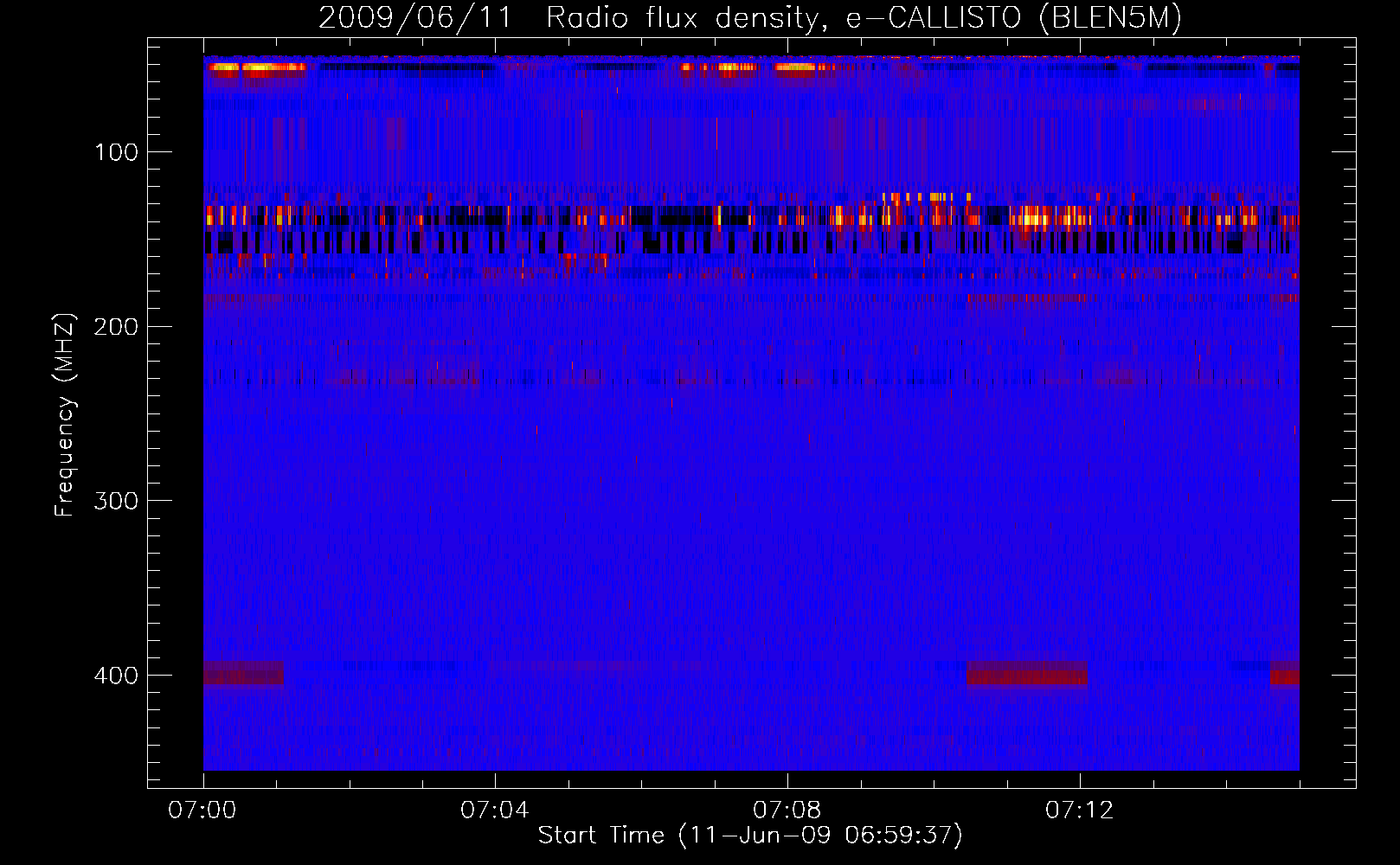Image resolution: width=1400 pixels, height=865 pixels.
Task: Click the 'Frequency (MHZ)' axis label
Action: (65, 414)
